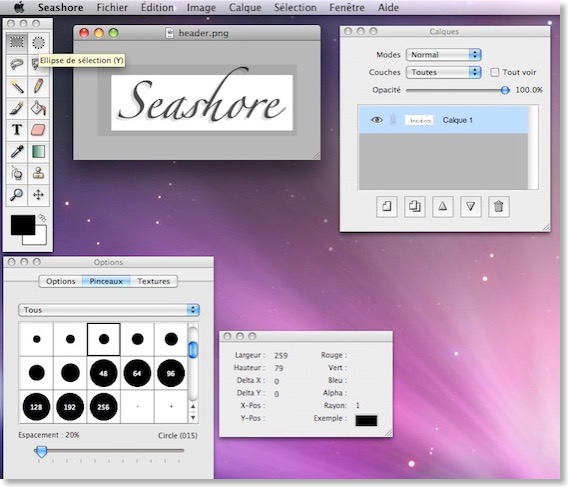Open the Tous brush group dropdown
This screenshot has height=487, width=568.
pos(109,310)
